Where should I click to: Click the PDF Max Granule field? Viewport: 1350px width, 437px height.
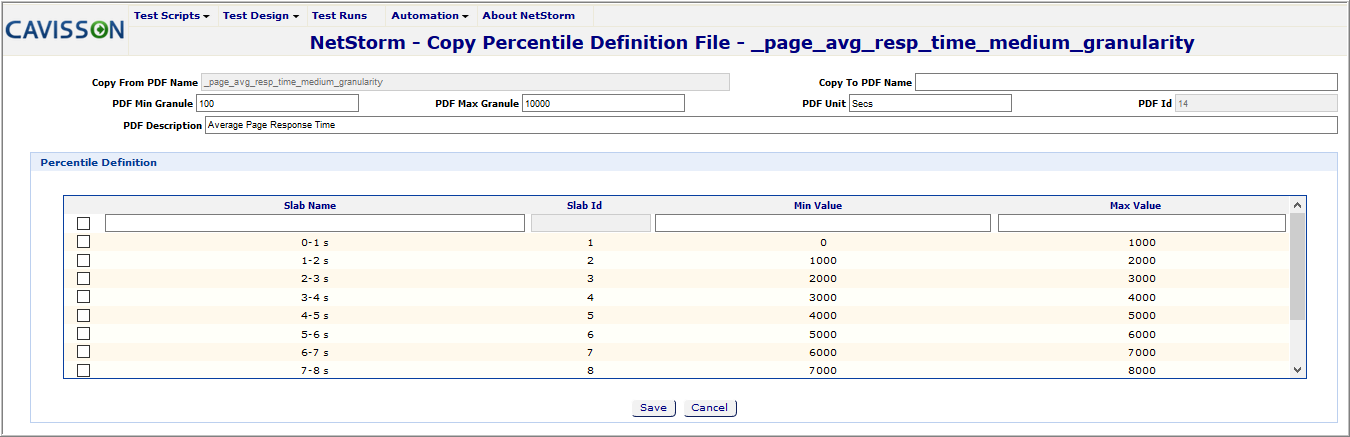[x=603, y=103]
